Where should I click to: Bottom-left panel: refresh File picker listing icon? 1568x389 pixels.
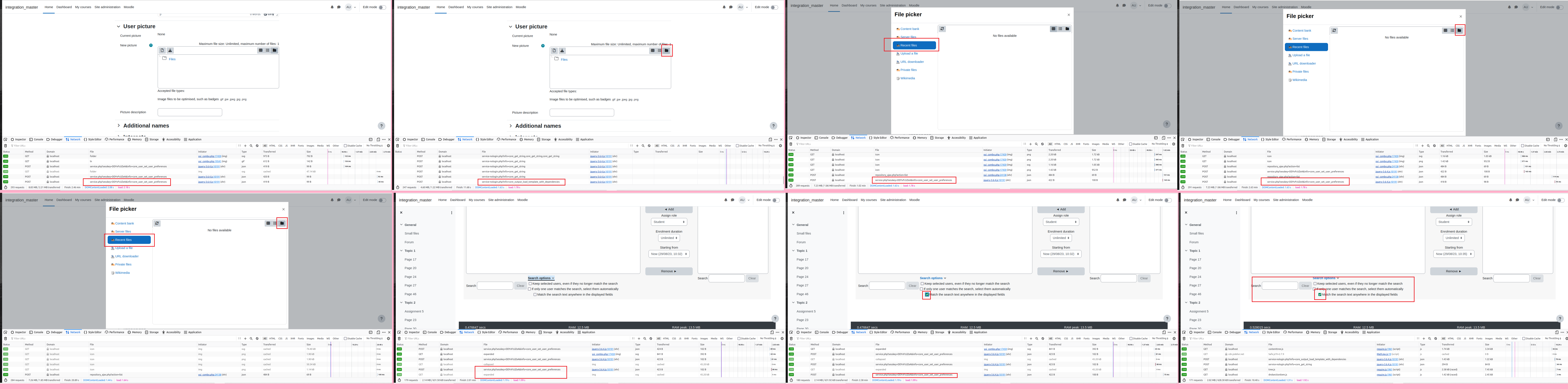coord(157,223)
